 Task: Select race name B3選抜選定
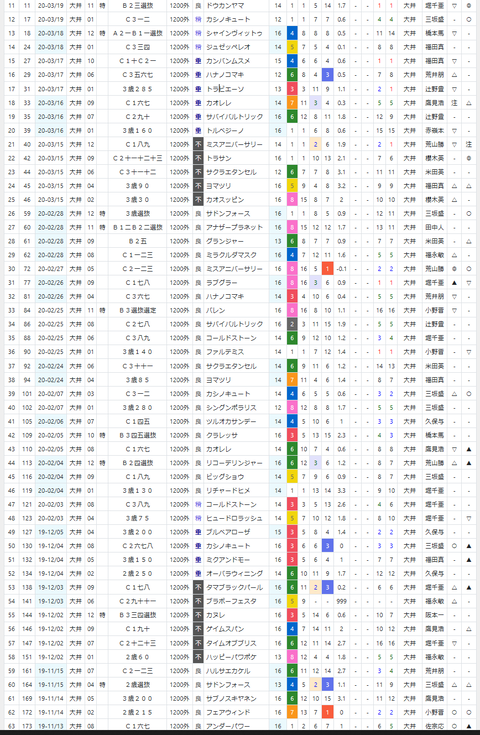click(x=138, y=310)
